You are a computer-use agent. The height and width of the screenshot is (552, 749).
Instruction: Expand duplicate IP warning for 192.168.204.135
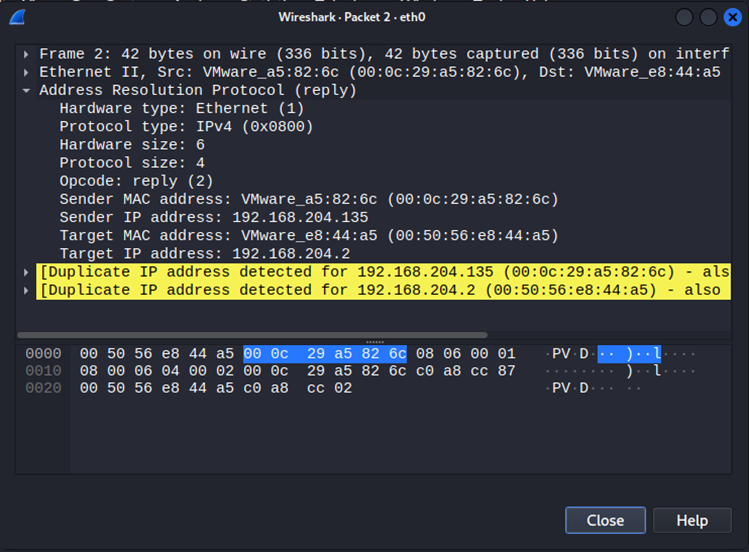(27, 272)
